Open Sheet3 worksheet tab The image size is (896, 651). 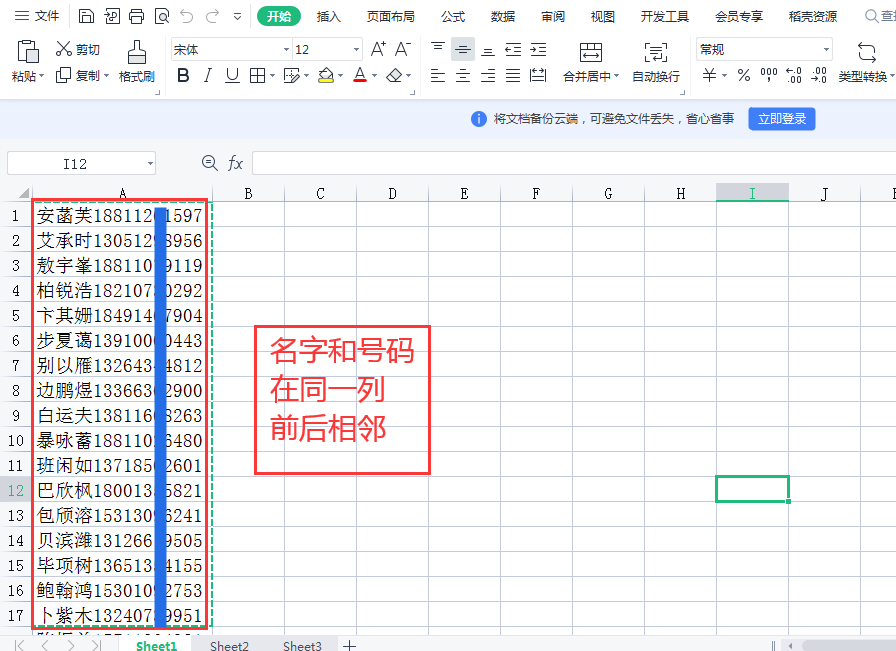click(x=302, y=645)
